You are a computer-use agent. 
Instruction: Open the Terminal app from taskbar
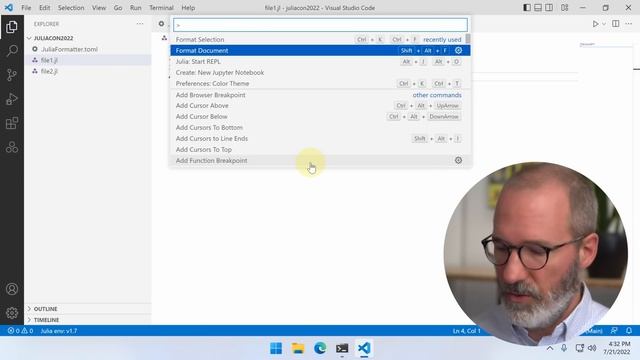pyautogui.click(x=342, y=348)
